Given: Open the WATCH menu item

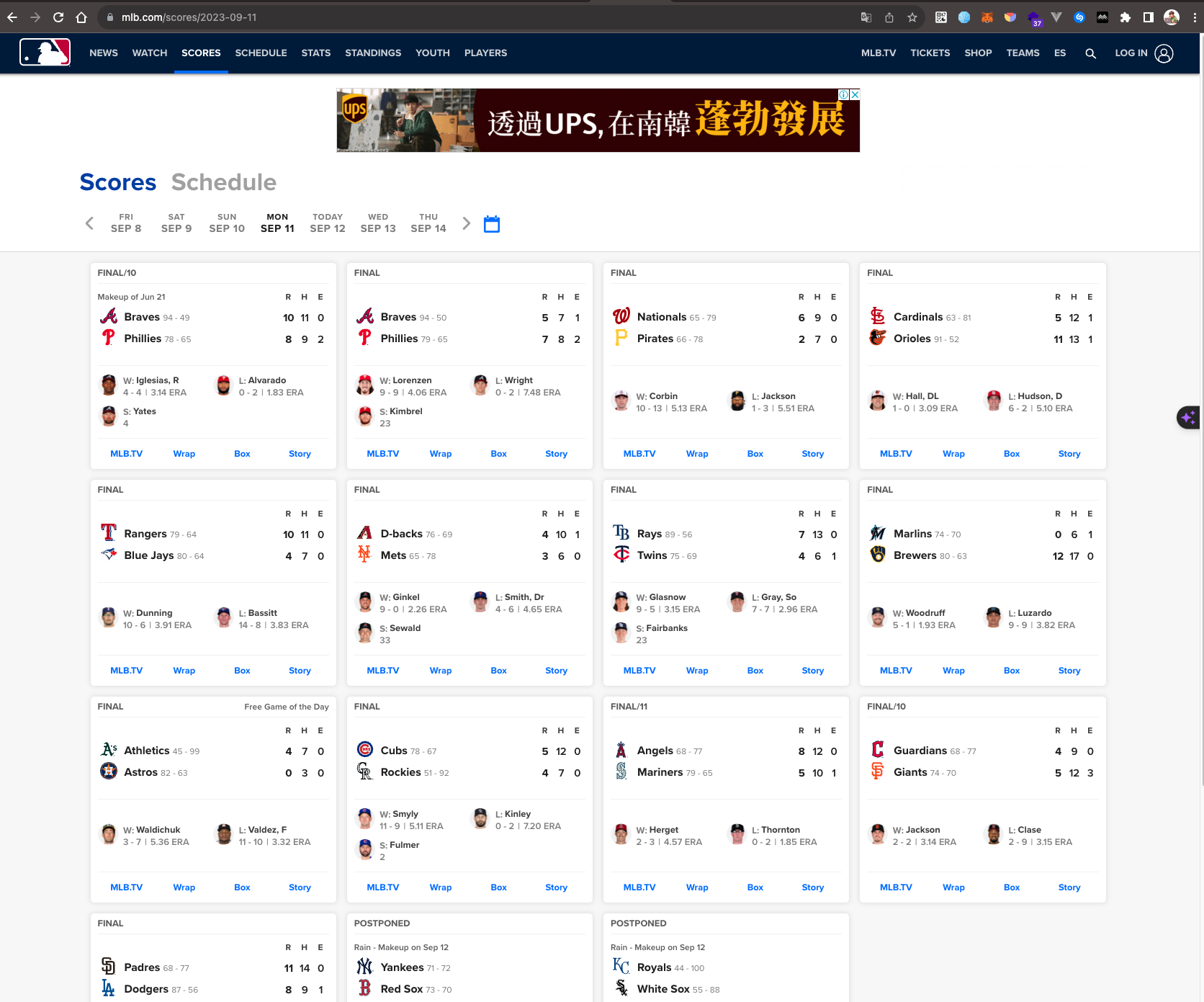Looking at the screenshot, I should (150, 53).
